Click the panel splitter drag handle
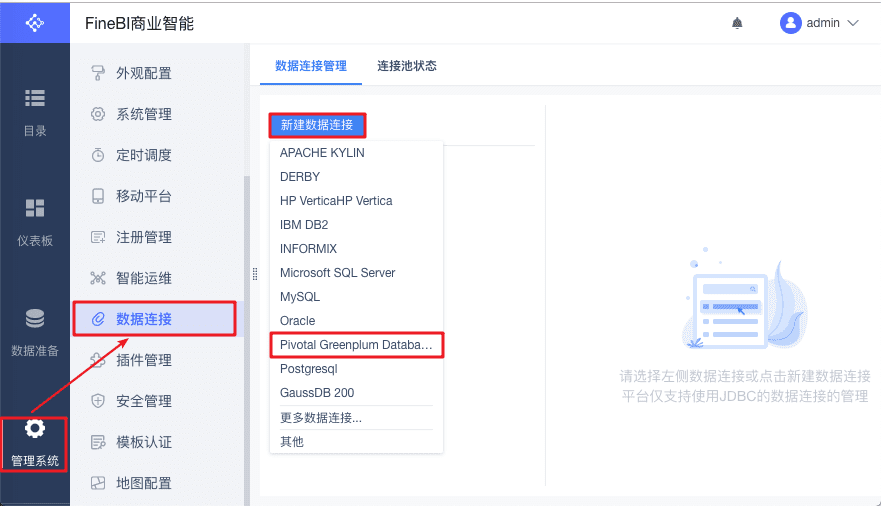This screenshot has height=506, width=881. pyautogui.click(x=255, y=274)
